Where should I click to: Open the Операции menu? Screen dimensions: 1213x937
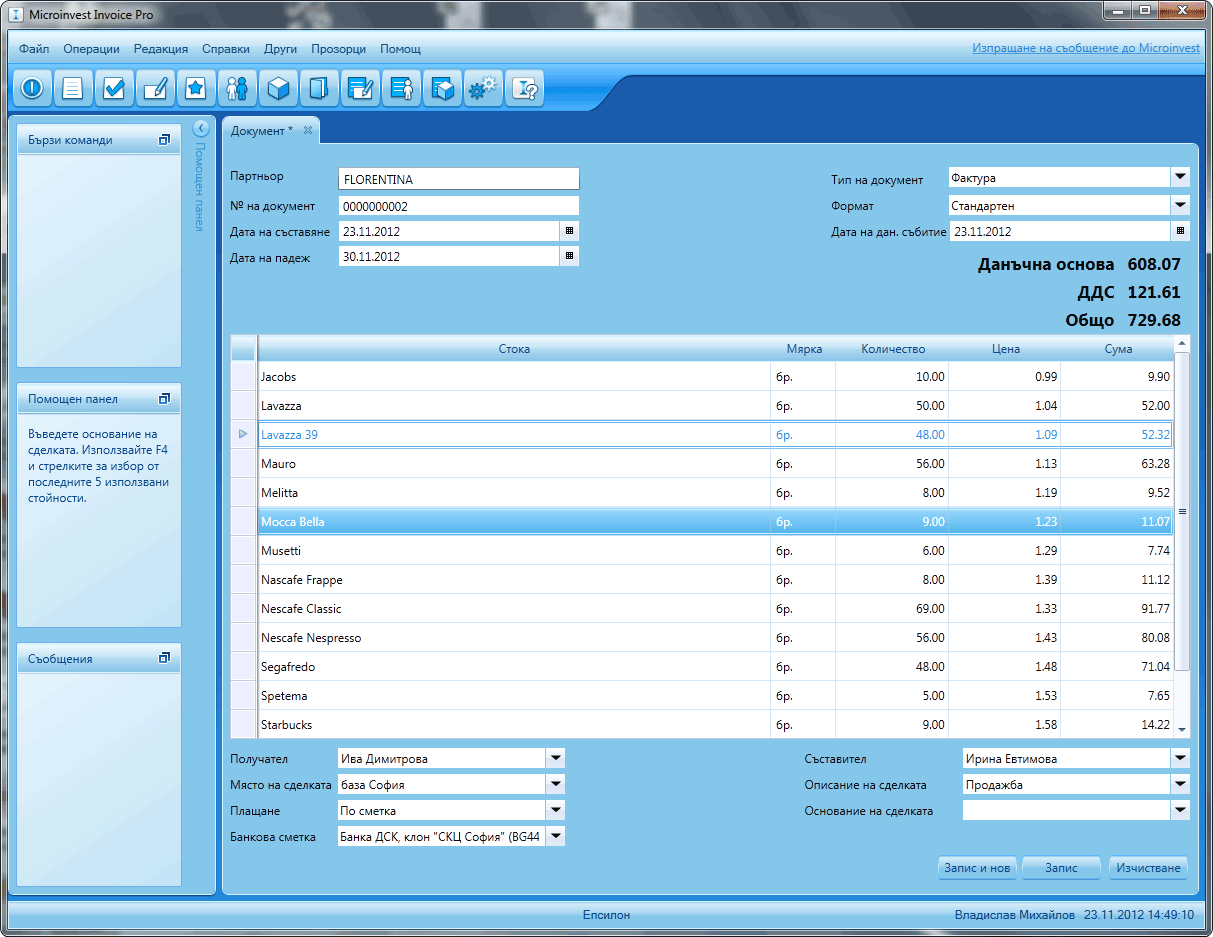tap(91, 48)
